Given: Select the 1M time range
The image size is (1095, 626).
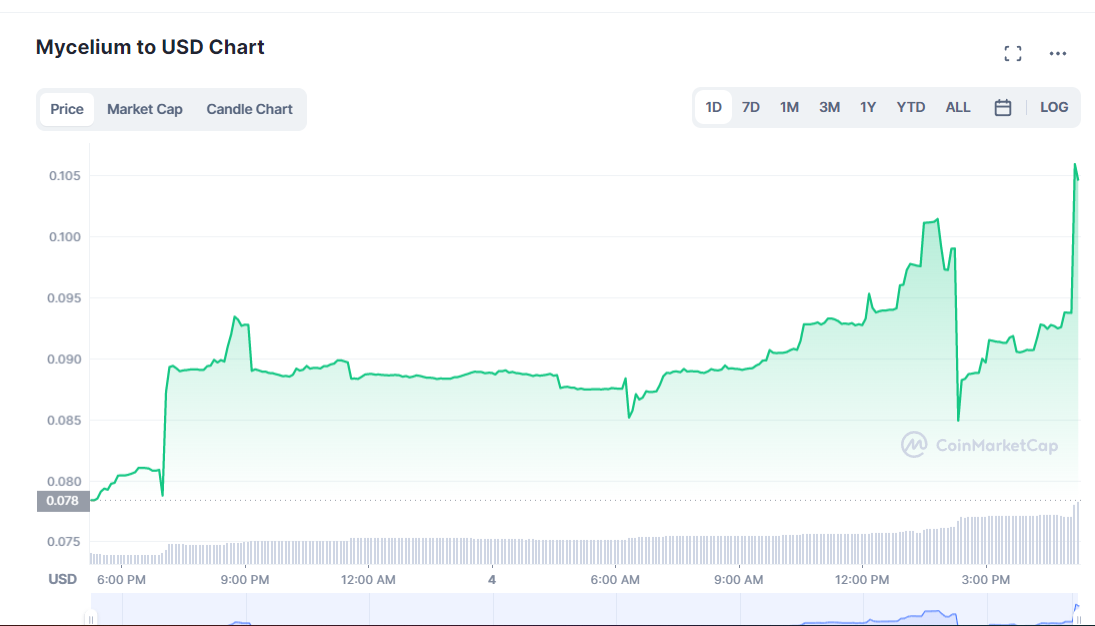Looking at the screenshot, I should 789,108.
